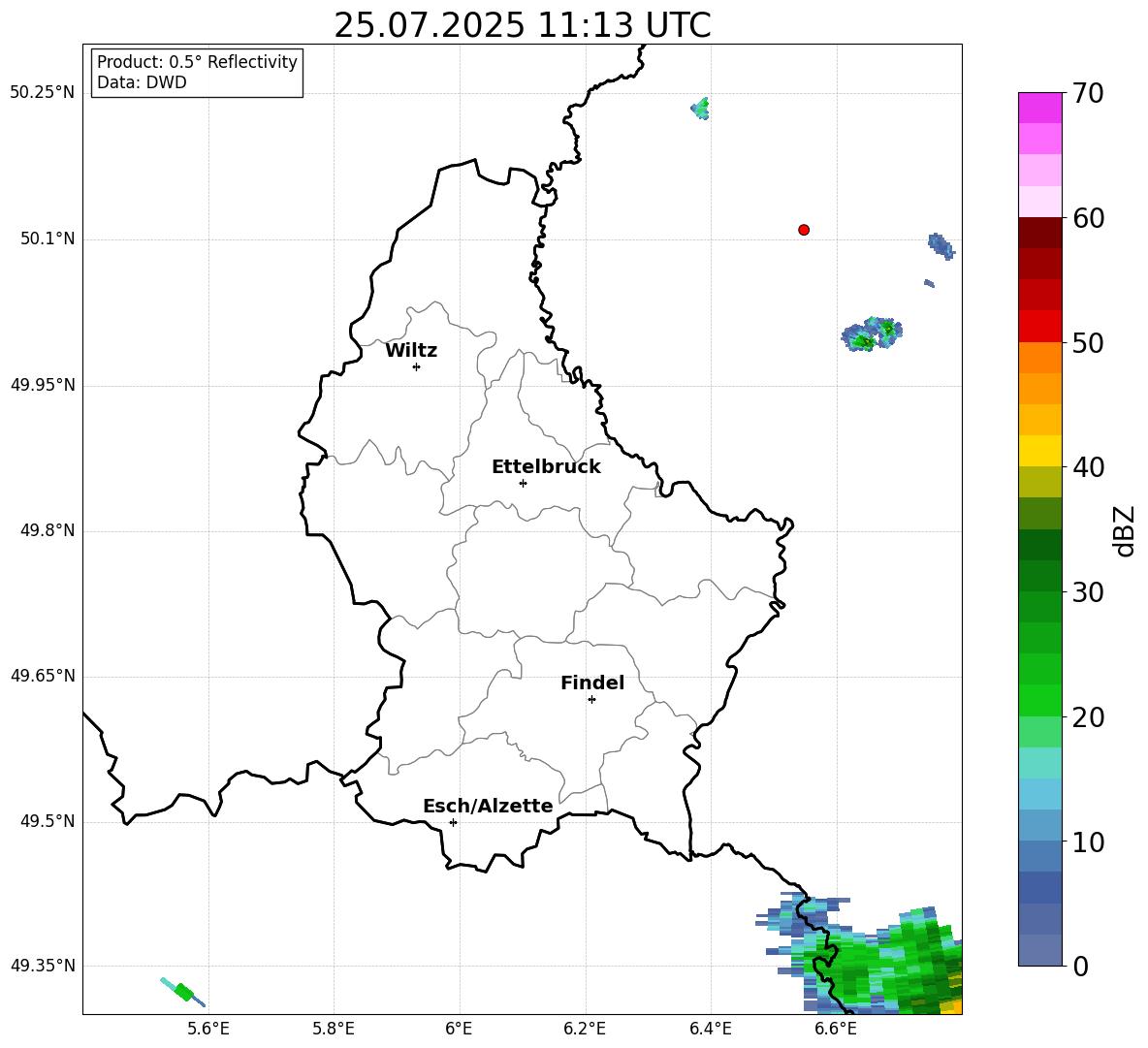Click the 'Ettelbruck' label
Screen dimensions: 1148x1048
[x=546, y=467]
